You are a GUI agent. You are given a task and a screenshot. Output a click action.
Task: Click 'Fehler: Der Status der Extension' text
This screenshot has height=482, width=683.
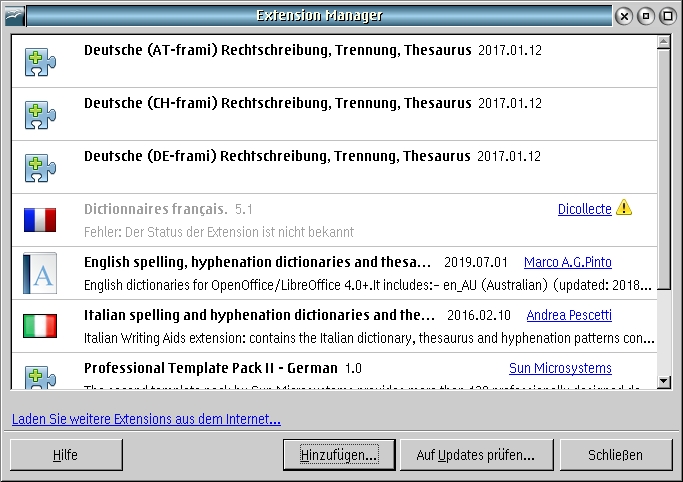tap(219, 232)
